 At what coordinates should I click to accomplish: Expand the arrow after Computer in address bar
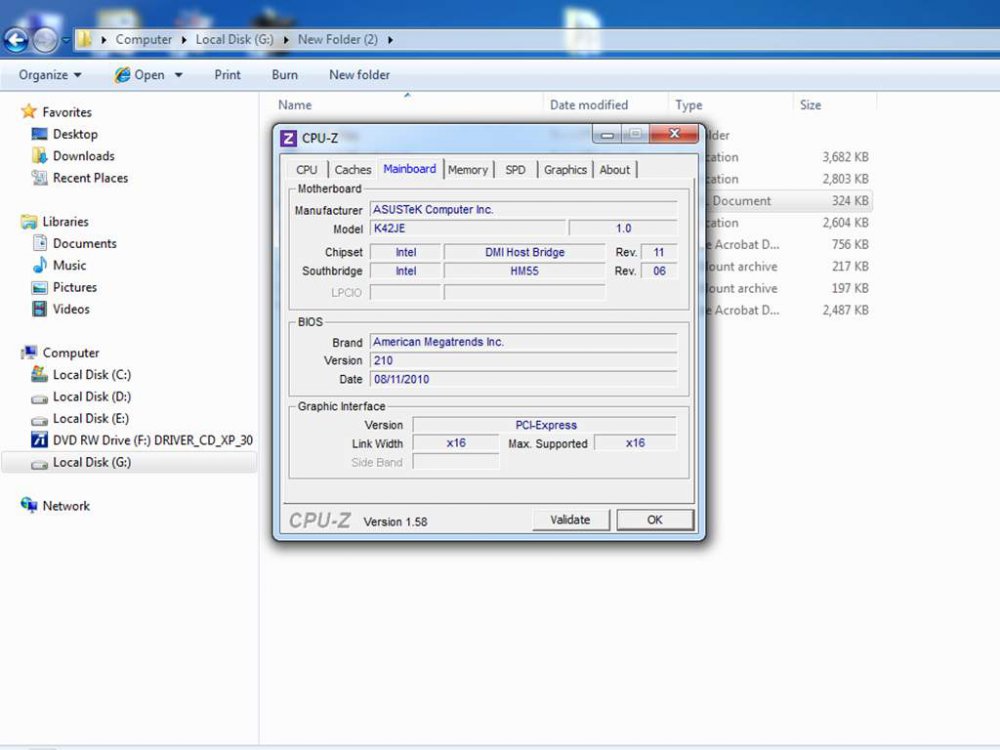tap(182, 40)
